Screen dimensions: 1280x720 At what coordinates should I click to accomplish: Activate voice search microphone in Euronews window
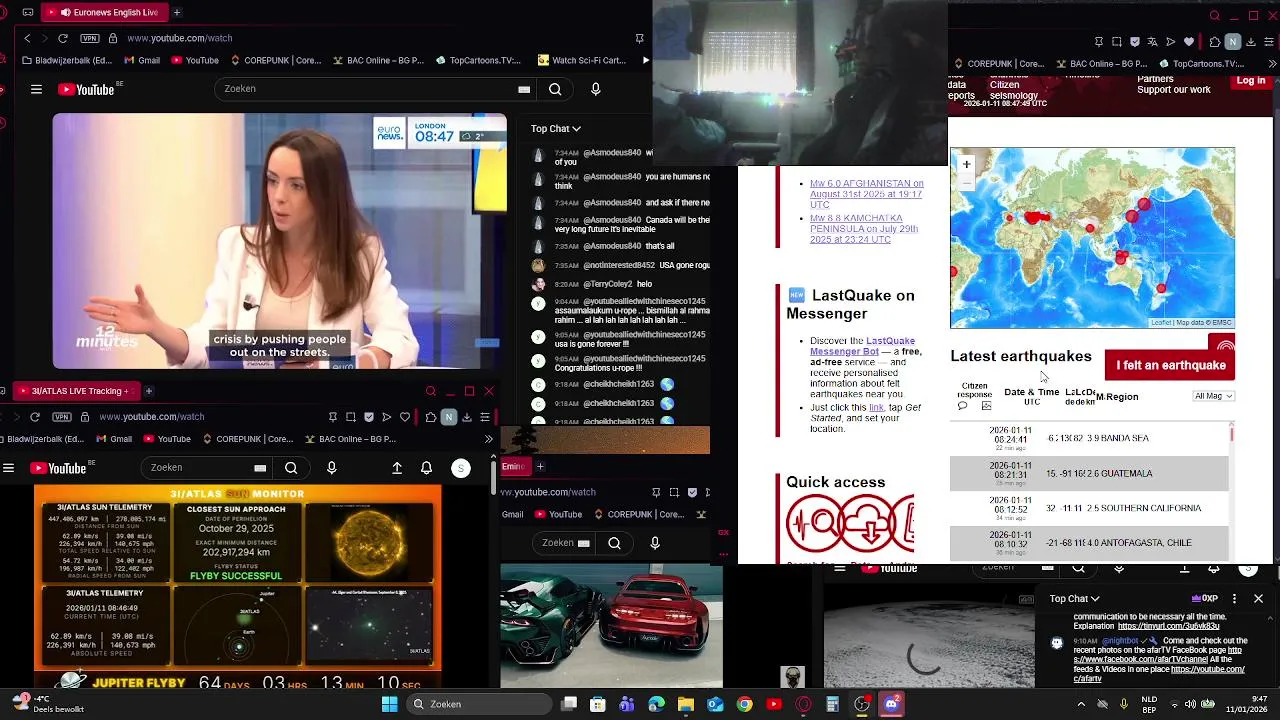tap(596, 89)
